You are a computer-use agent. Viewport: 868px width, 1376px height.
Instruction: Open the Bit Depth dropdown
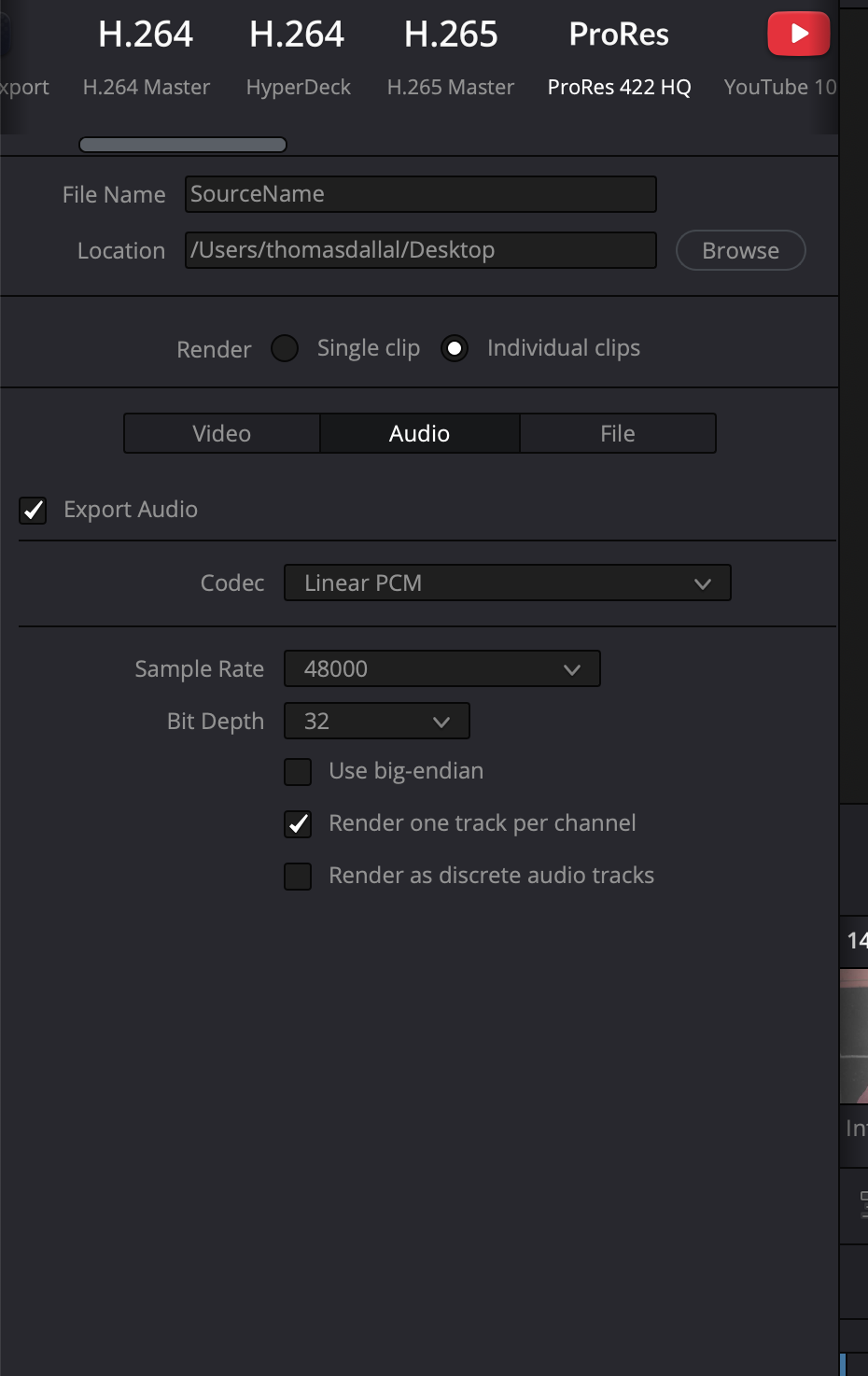[x=377, y=721]
